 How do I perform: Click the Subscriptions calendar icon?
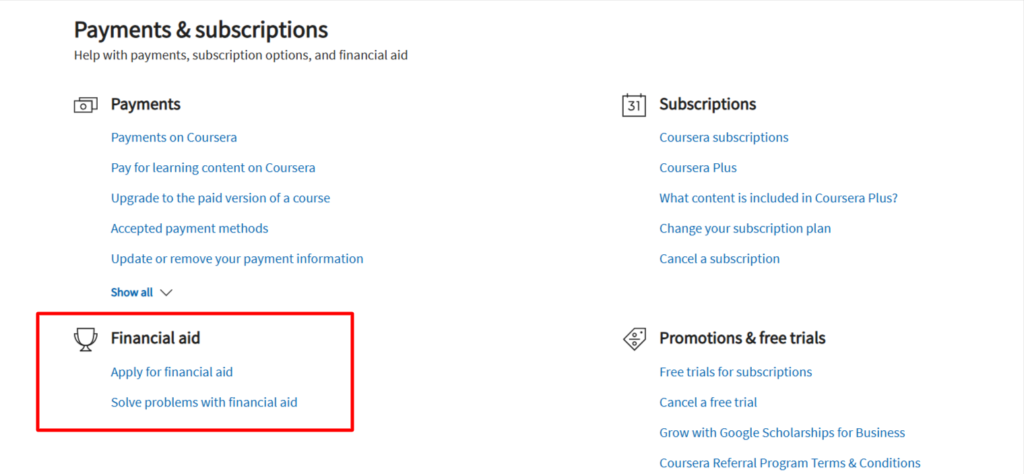634,105
